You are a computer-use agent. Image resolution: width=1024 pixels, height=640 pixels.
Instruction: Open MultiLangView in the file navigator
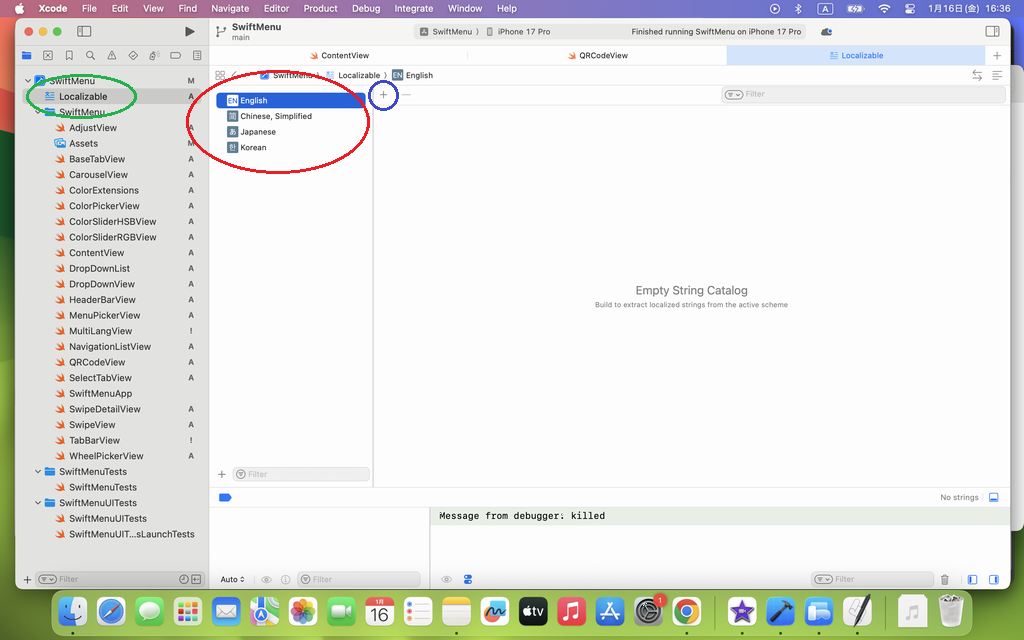(100, 331)
